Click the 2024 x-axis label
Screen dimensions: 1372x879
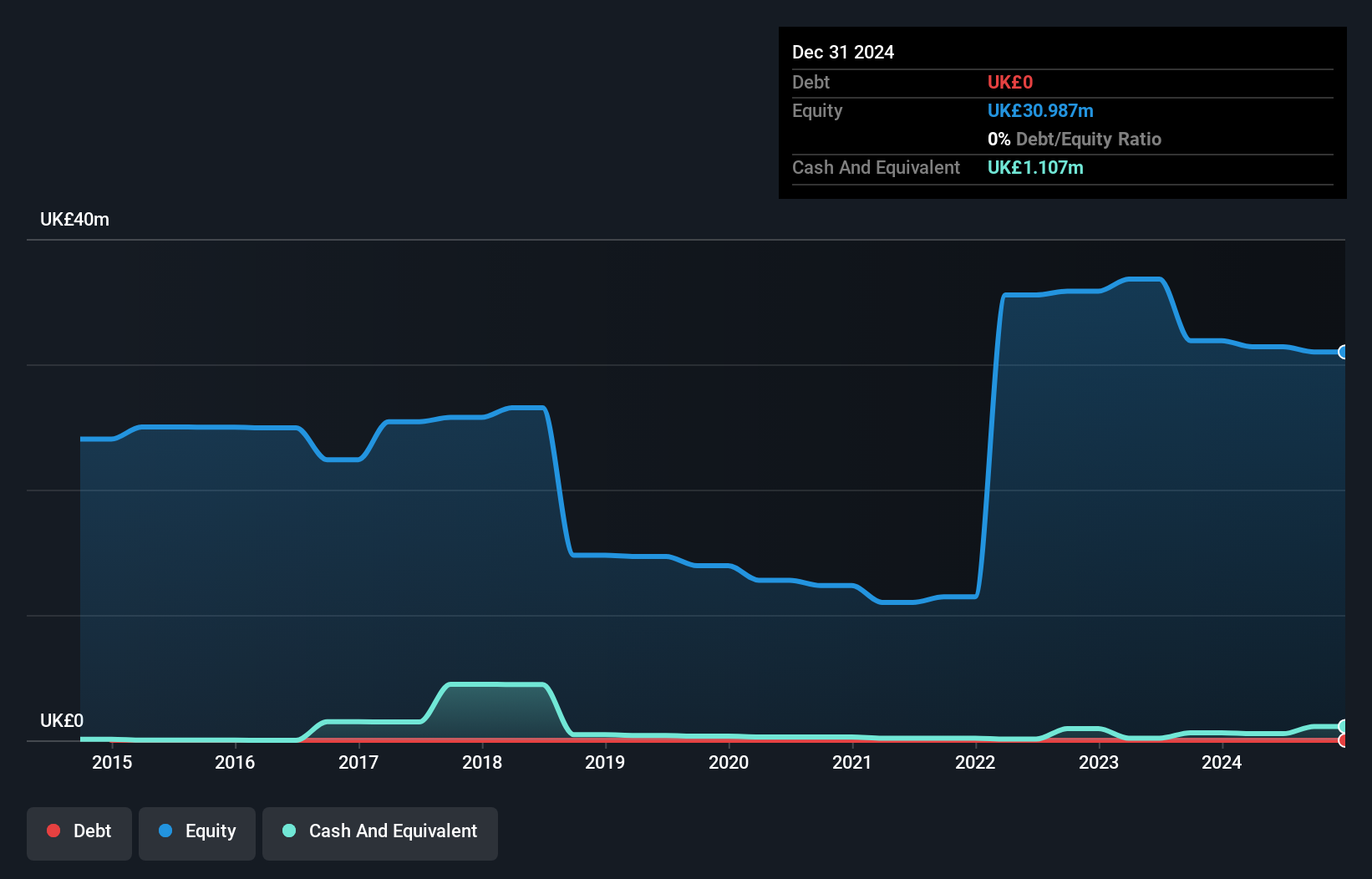tap(1222, 762)
